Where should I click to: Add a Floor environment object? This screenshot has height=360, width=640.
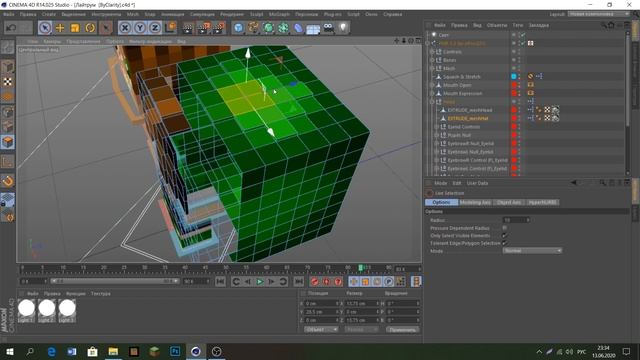pyautogui.click(x=313, y=29)
